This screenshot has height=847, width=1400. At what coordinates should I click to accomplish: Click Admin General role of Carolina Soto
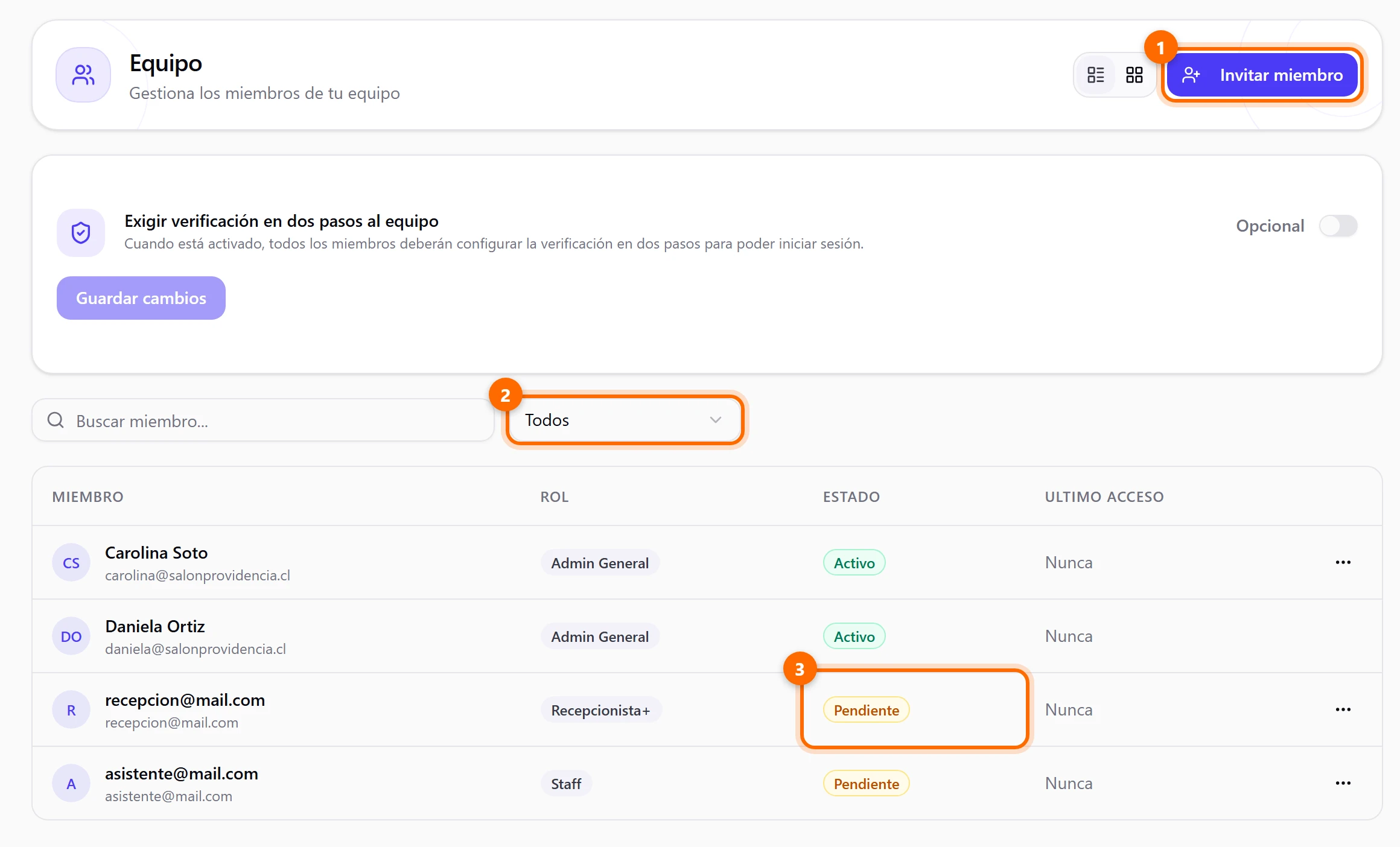coord(600,563)
